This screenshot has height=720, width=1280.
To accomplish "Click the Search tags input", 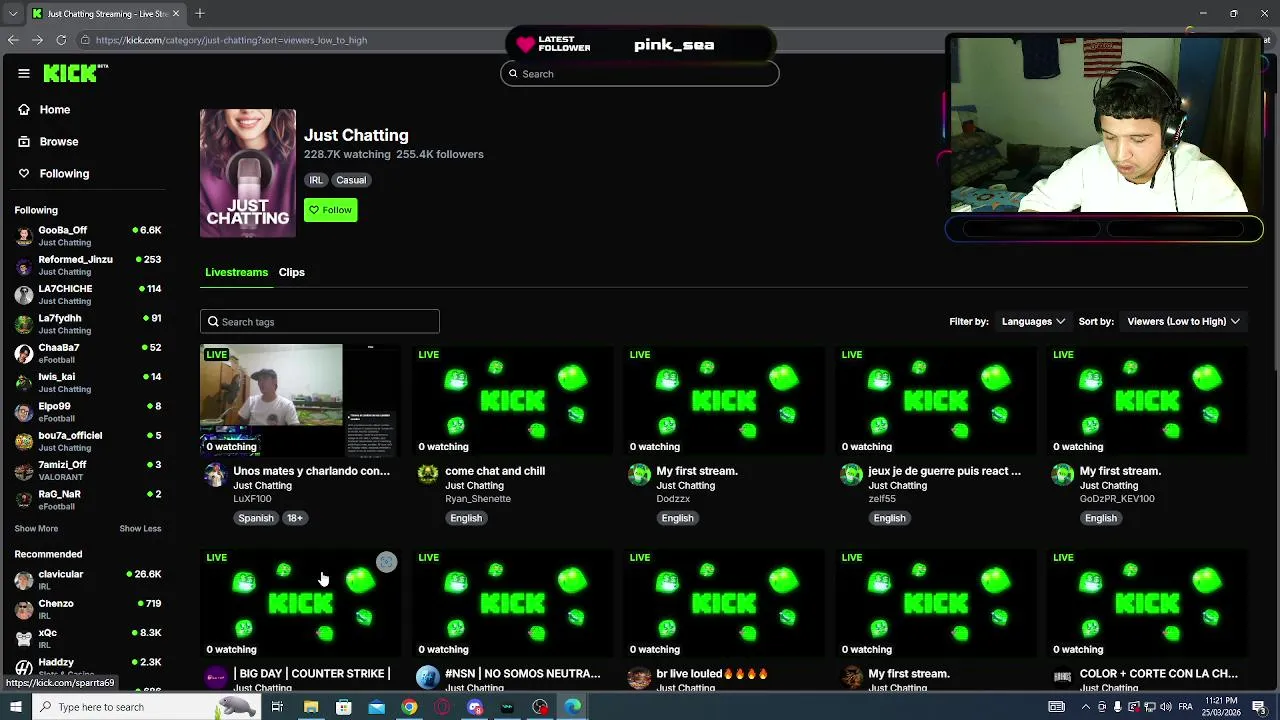I will click(x=320, y=322).
